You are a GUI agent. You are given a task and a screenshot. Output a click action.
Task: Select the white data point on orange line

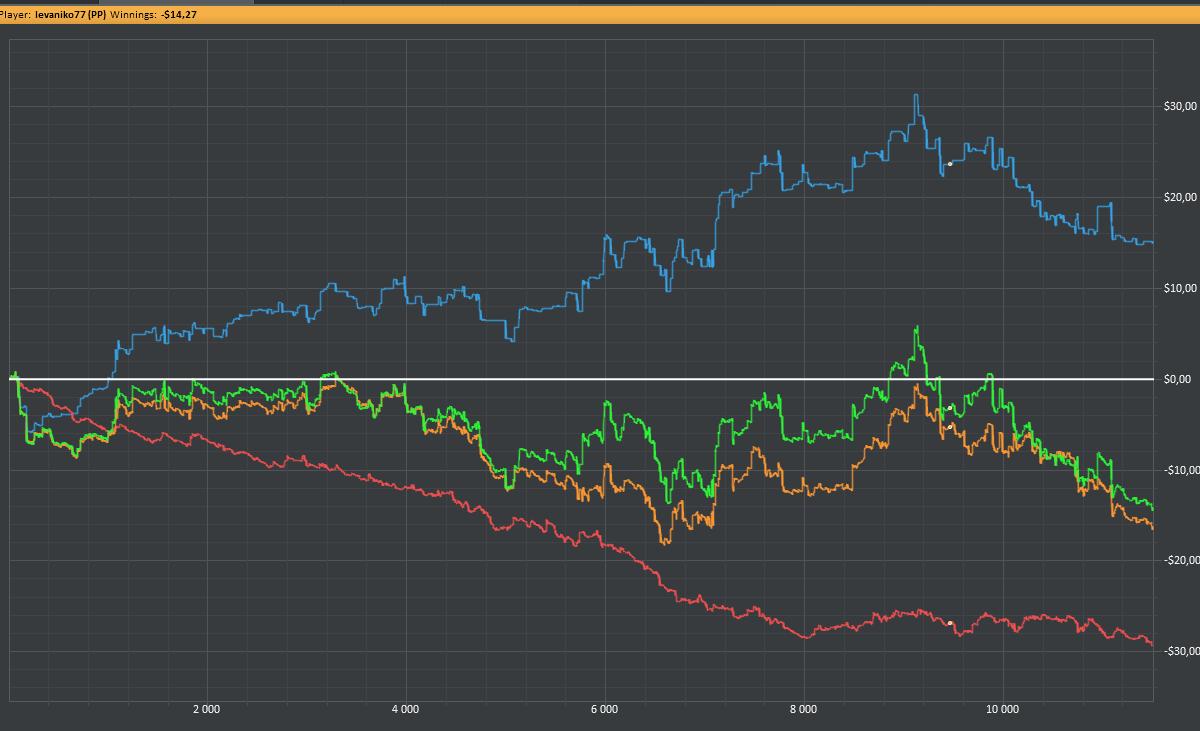950,427
